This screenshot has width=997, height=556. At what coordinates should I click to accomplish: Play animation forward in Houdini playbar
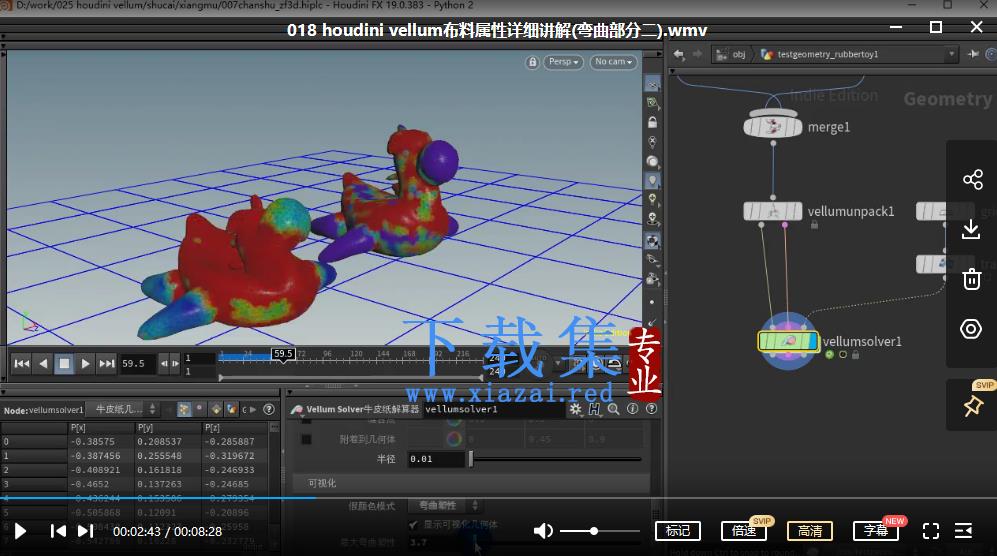[x=85, y=363]
